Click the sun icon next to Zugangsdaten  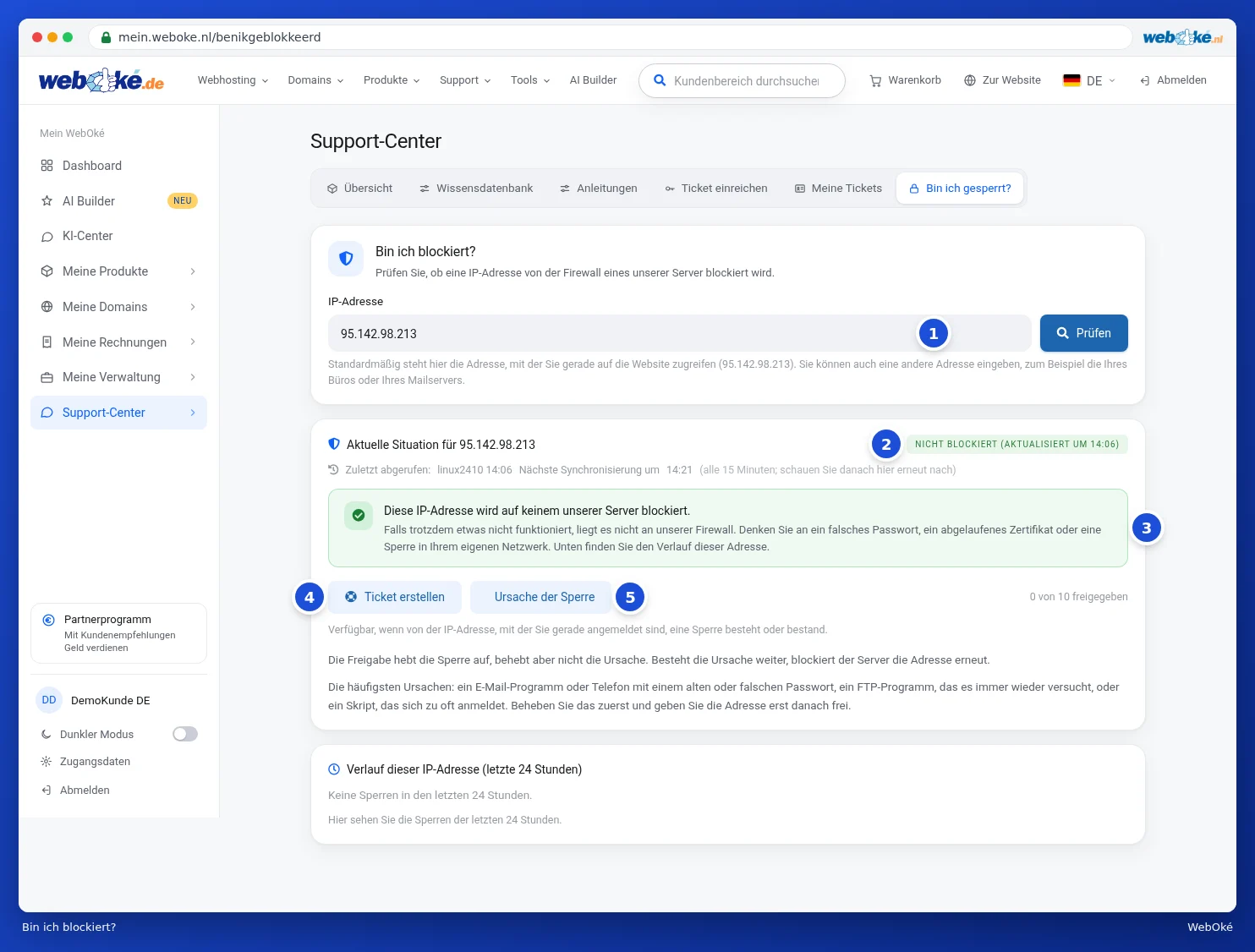(x=47, y=762)
